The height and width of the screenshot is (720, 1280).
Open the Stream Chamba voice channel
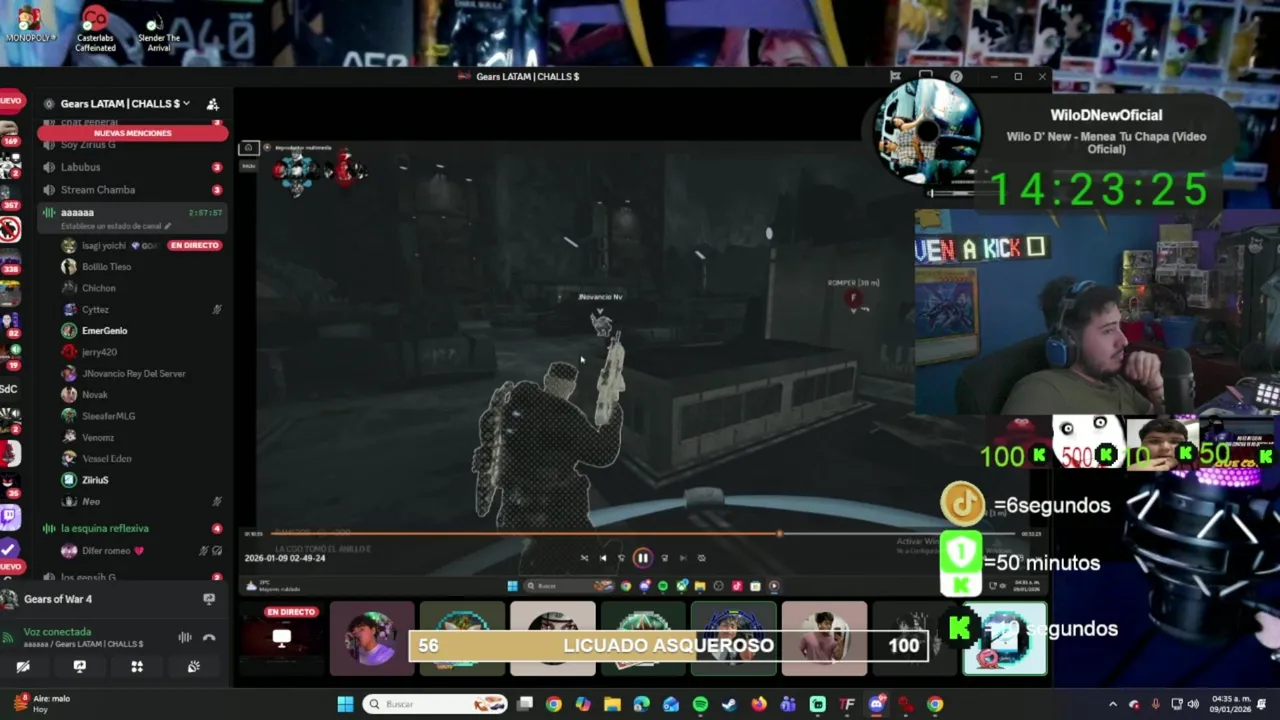tap(132, 190)
